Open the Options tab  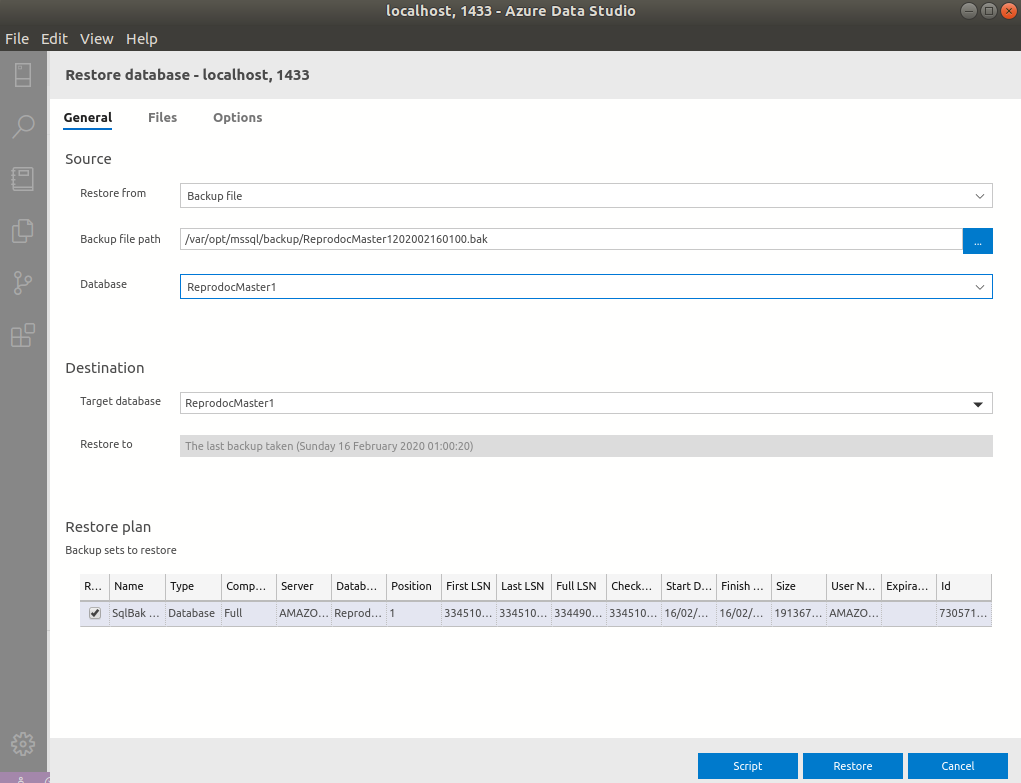click(x=237, y=117)
